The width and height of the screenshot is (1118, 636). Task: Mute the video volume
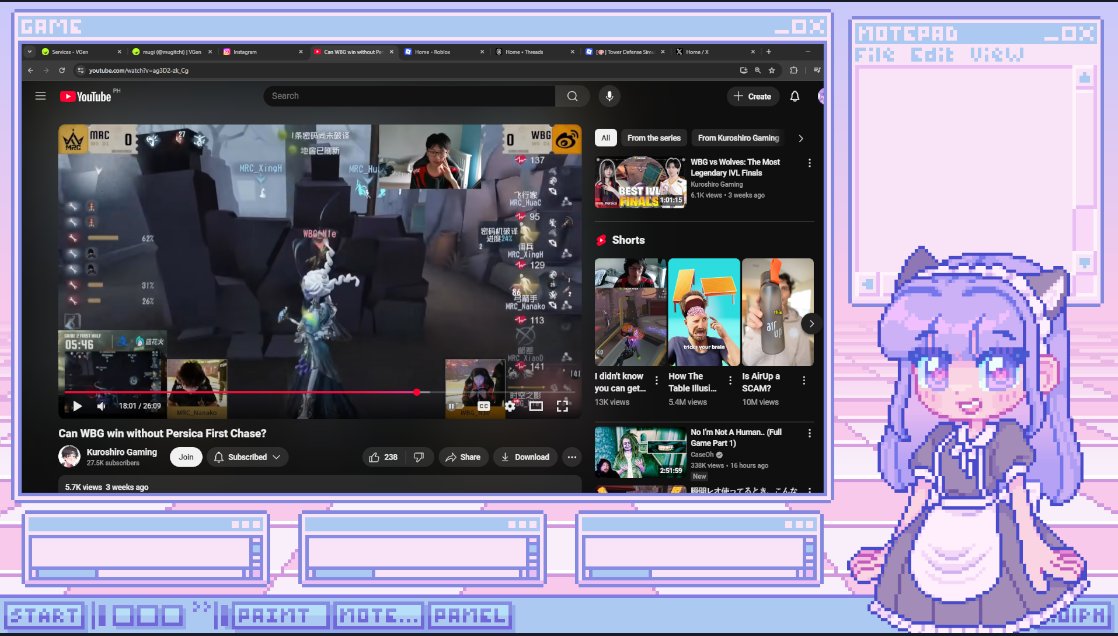coord(101,406)
